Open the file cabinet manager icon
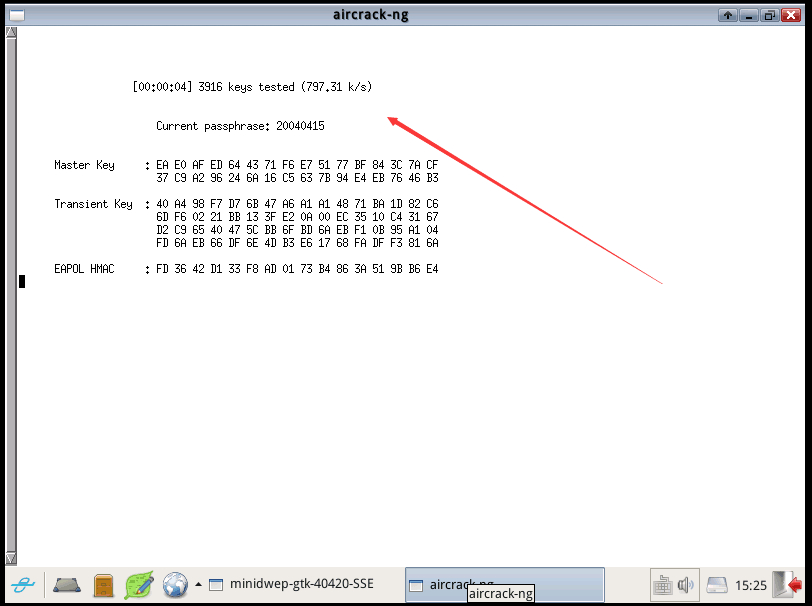The width and height of the screenshot is (812, 606). pos(104,585)
